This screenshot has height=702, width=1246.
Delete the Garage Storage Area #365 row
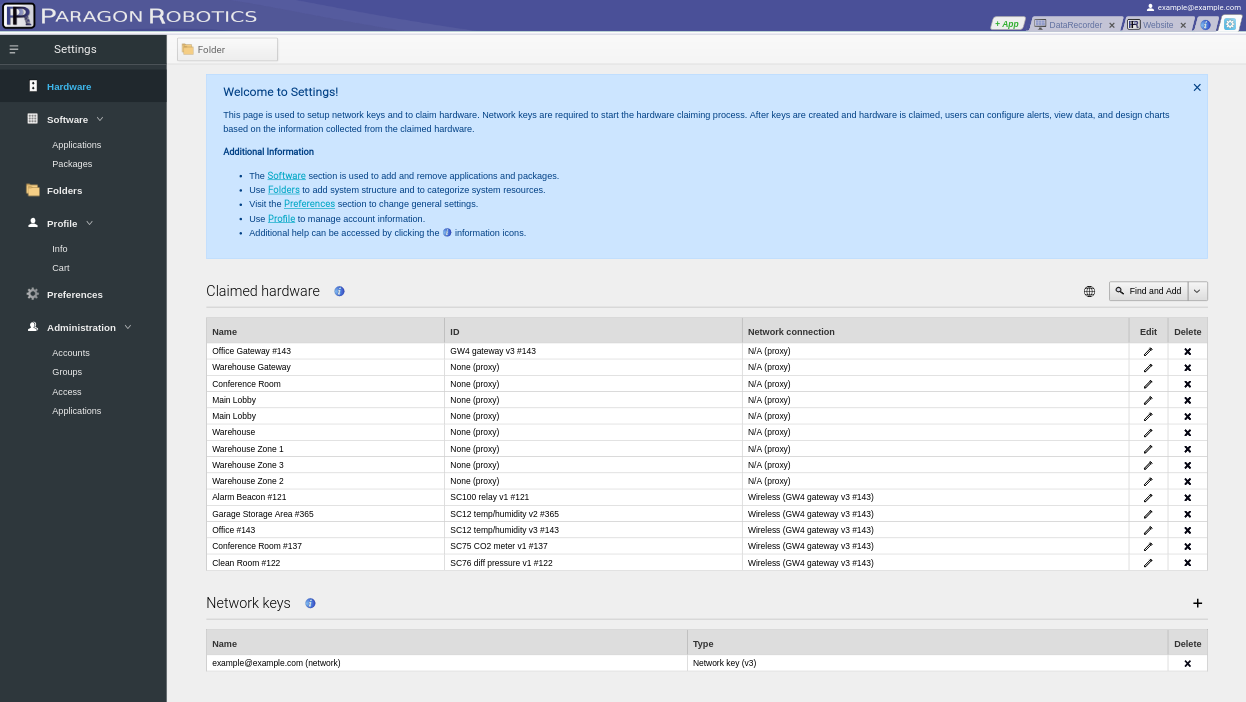(1188, 514)
